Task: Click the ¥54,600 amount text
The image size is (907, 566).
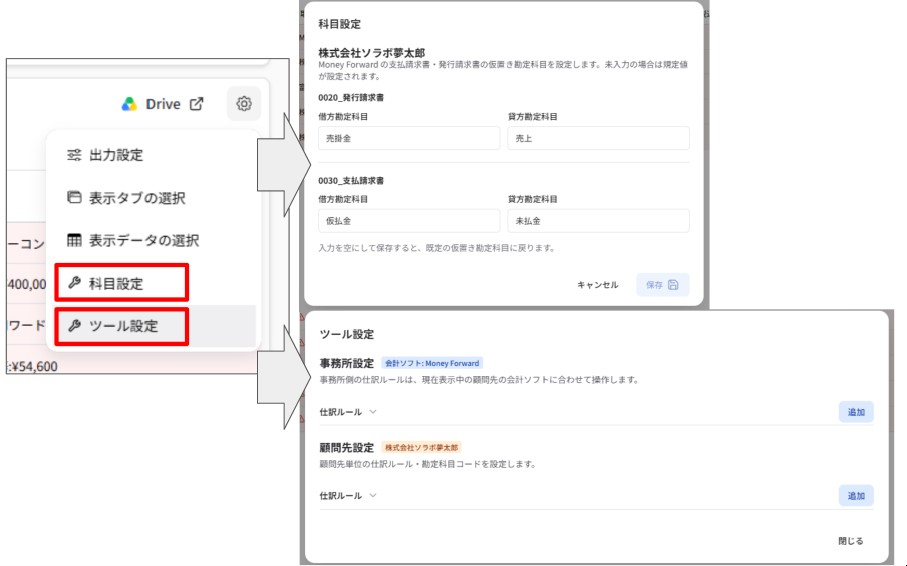Action: click(x=34, y=366)
